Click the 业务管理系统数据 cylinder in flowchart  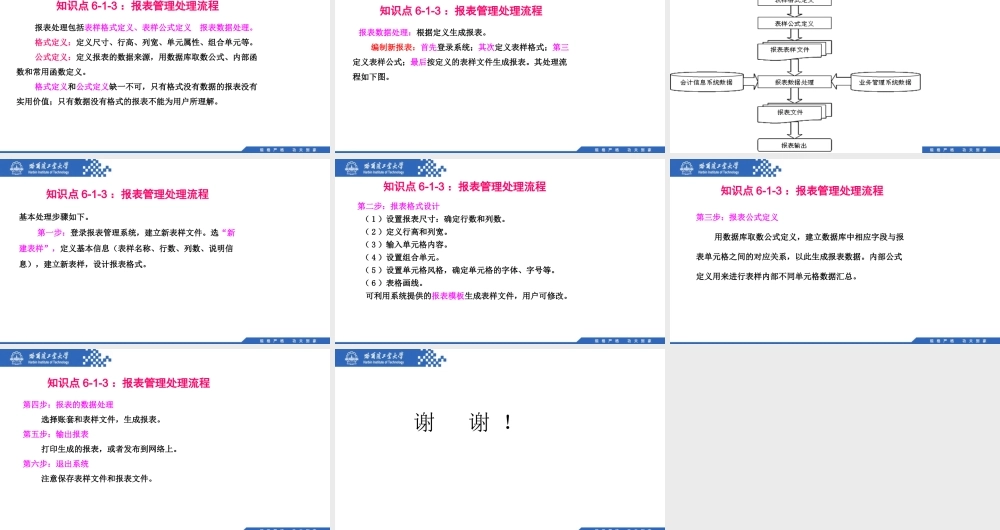point(885,82)
